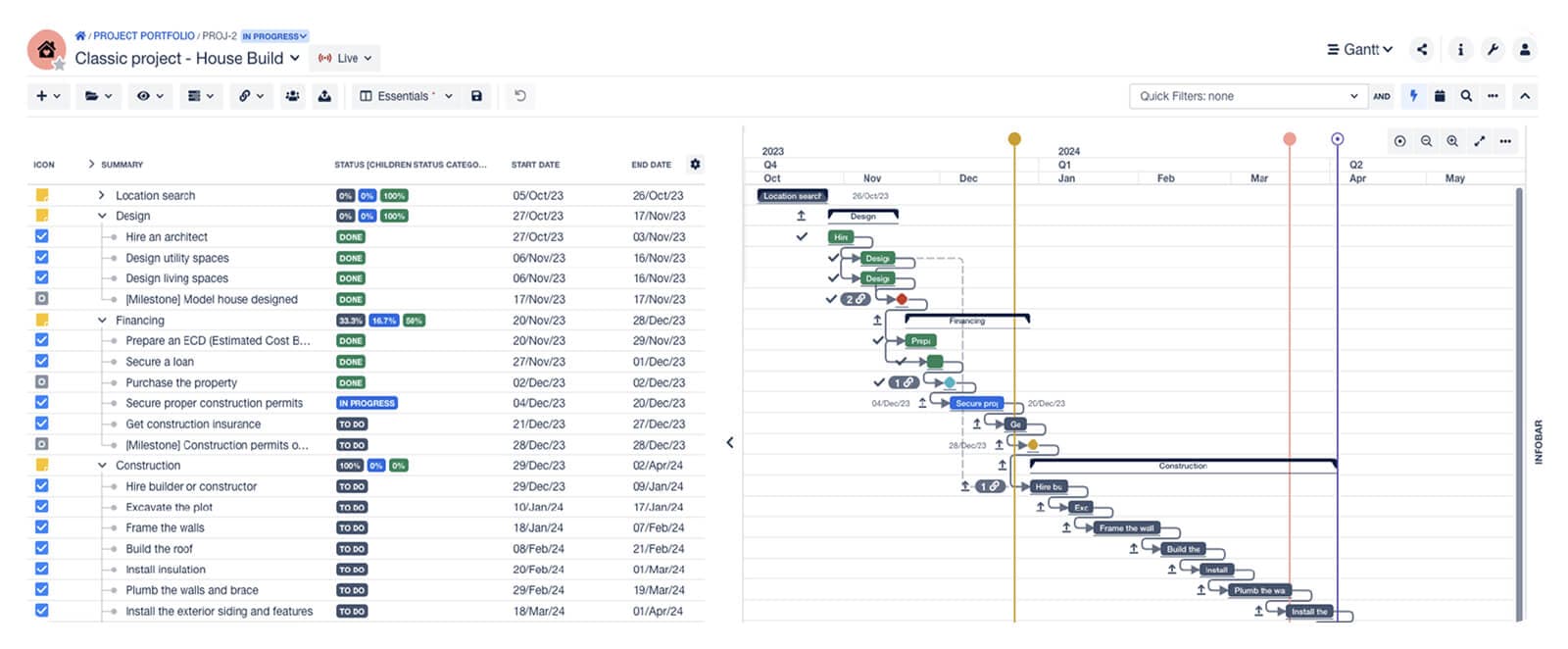Toggle checkbox for Build the roof
This screenshot has height=649, width=1568.
tap(41, 548)
